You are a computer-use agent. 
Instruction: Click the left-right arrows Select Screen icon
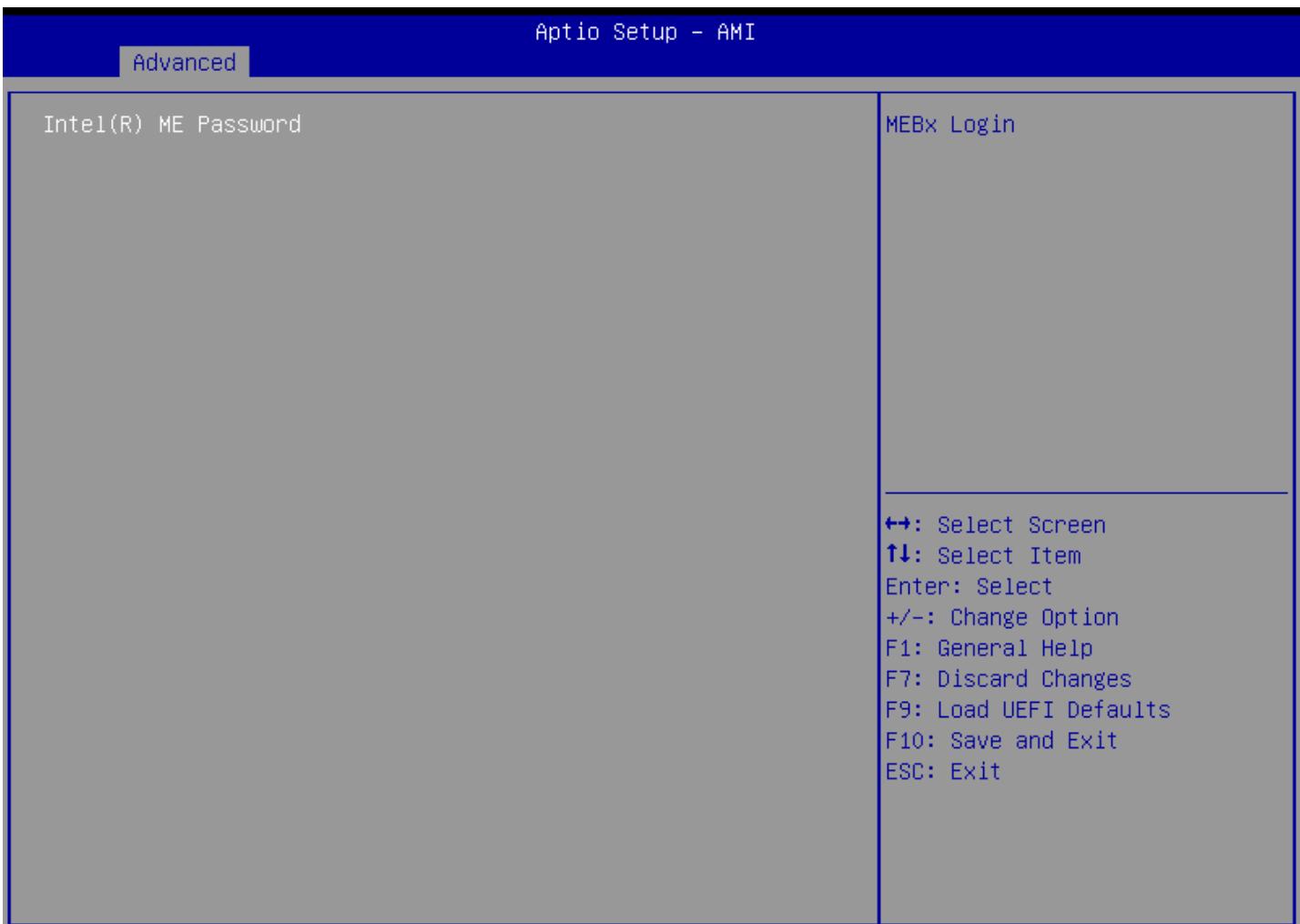(899, 525)
